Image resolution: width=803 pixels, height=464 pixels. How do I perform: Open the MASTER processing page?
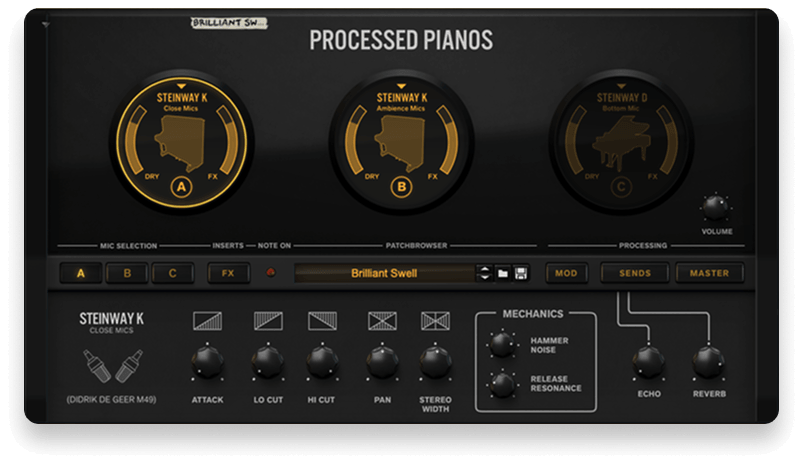[x=709, y=273]
